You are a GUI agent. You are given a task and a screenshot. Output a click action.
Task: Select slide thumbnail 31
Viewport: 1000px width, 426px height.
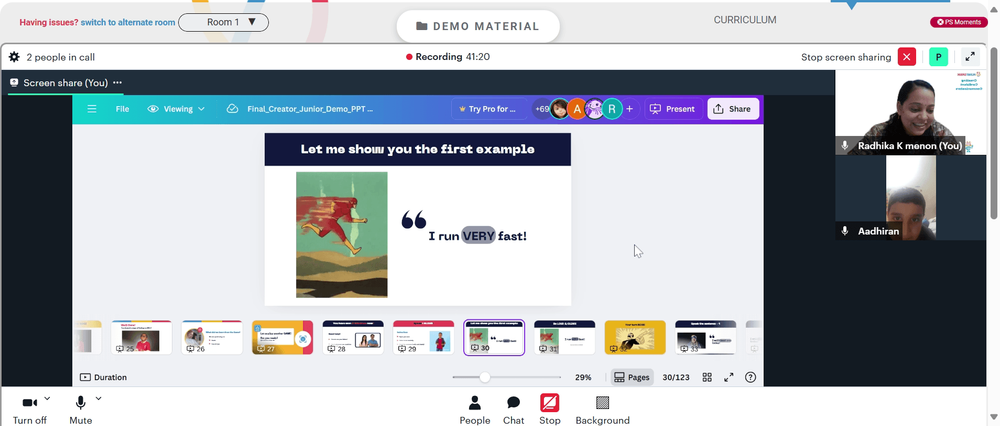564,337
